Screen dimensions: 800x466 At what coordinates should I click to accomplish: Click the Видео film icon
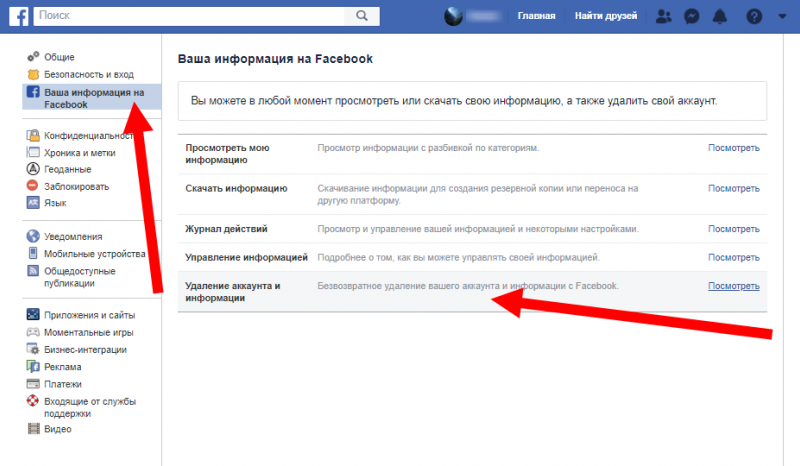tap(34, 429)
